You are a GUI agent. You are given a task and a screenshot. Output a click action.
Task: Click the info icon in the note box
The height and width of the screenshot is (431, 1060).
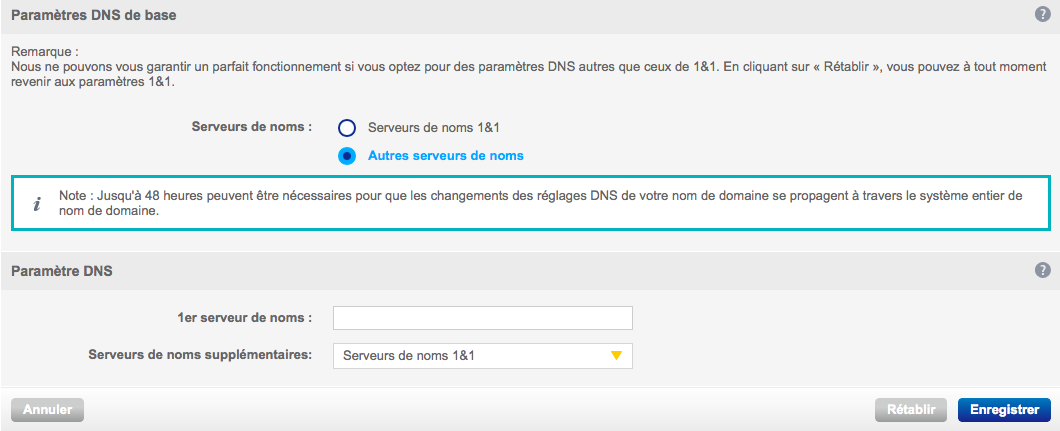[x=37, y=204]
